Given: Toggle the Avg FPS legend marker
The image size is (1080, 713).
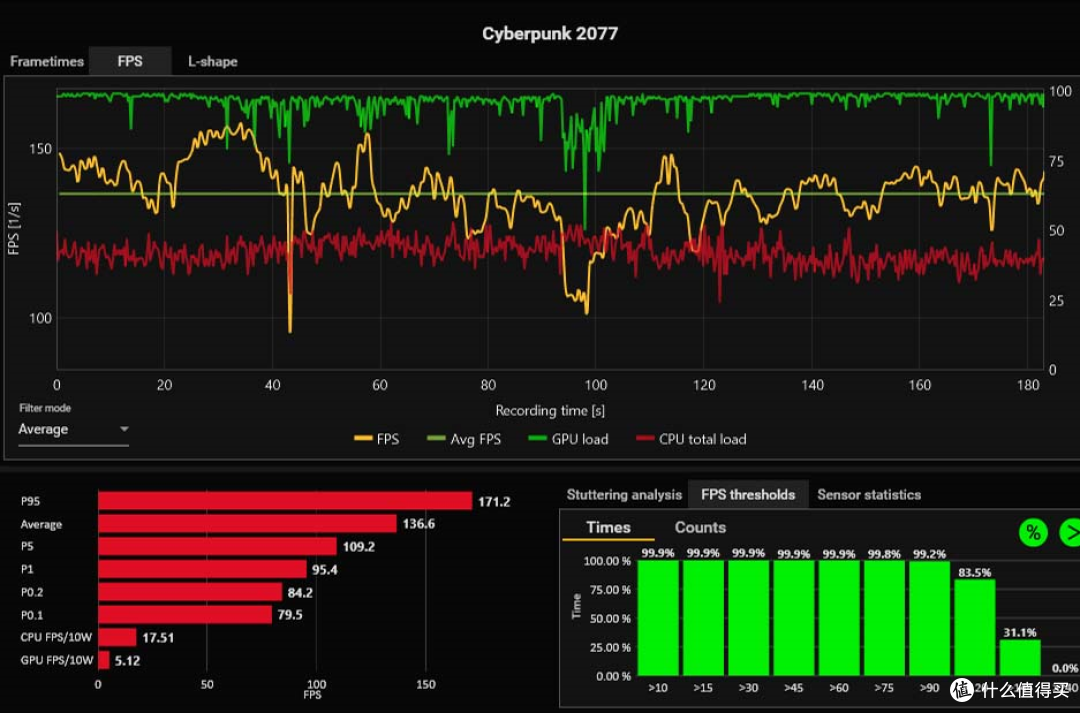Looking at the screenshot, I should coord(439,439).
